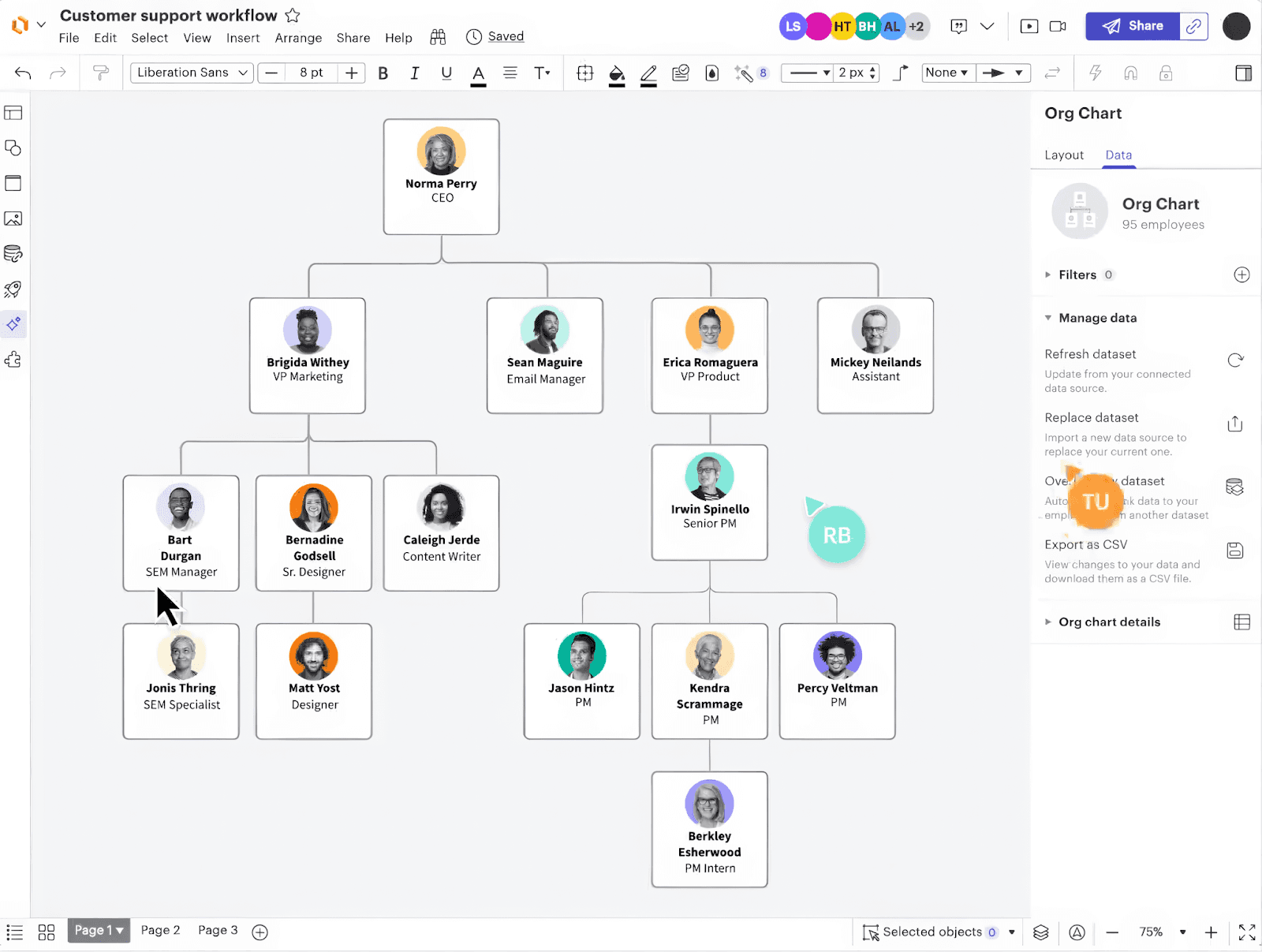Screen dimensions: 1262x952
Task: Add a new page with plus button
Action: pos(259,932)
